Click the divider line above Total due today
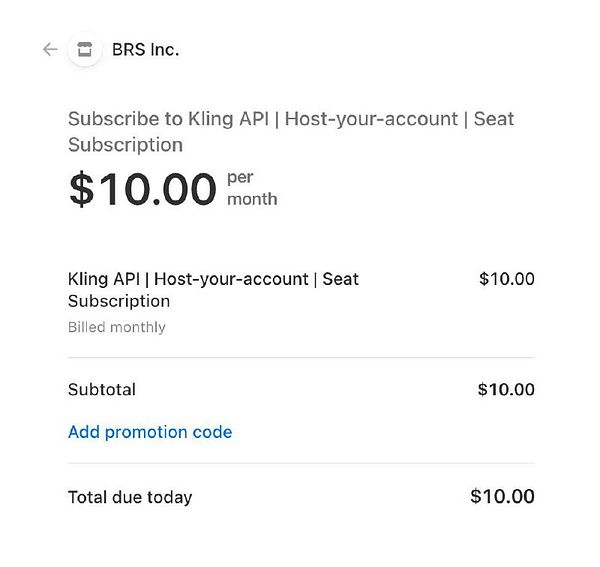 point(301,463)
